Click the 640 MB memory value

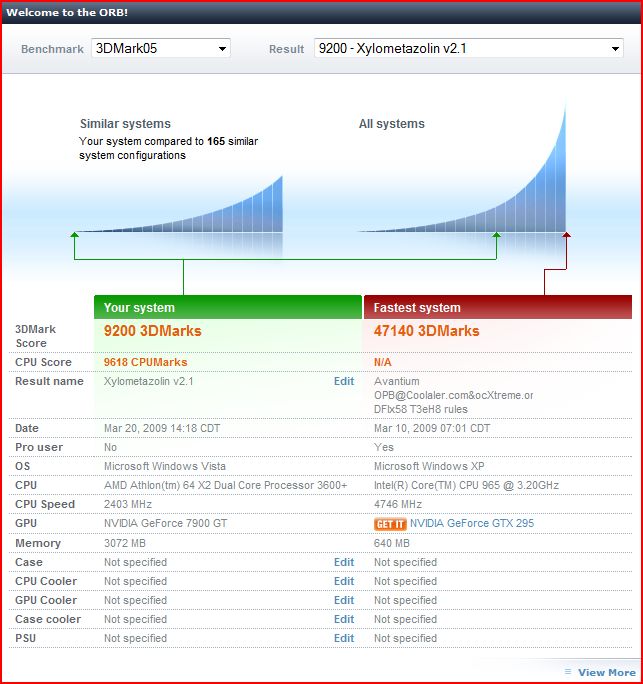point(391,544)
